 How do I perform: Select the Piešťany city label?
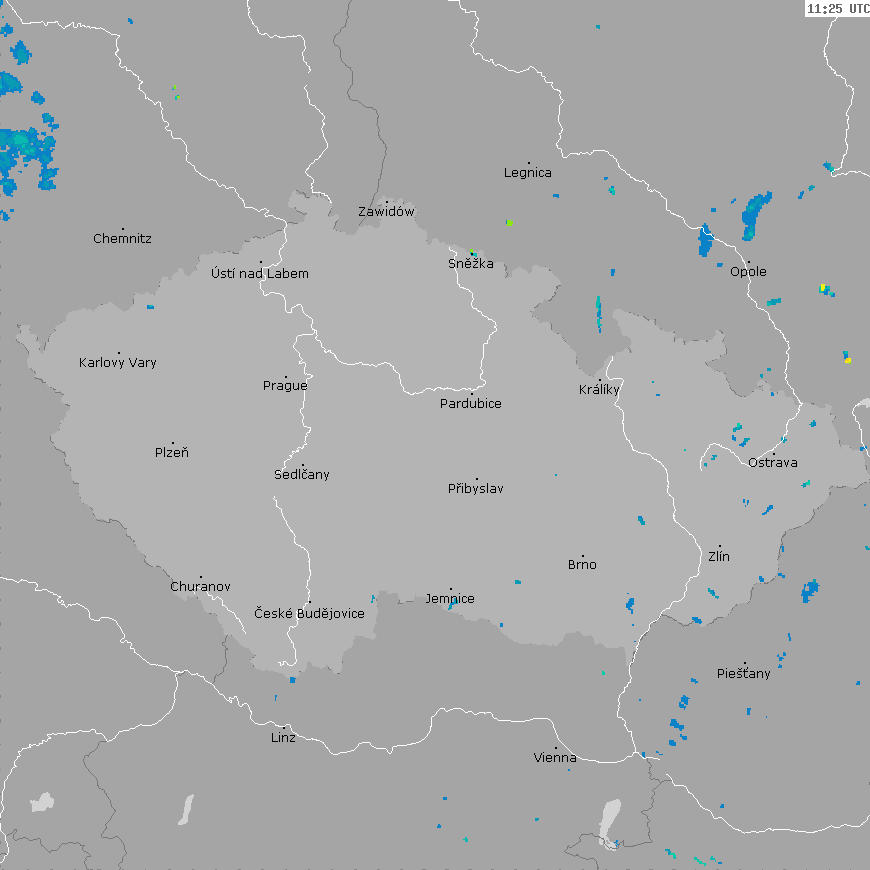pos(744,674)
